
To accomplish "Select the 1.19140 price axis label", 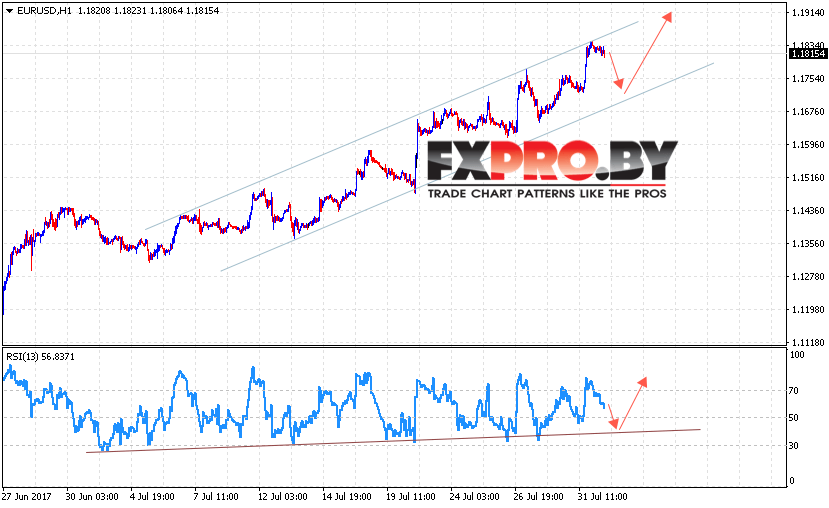I will pos(808,13).
